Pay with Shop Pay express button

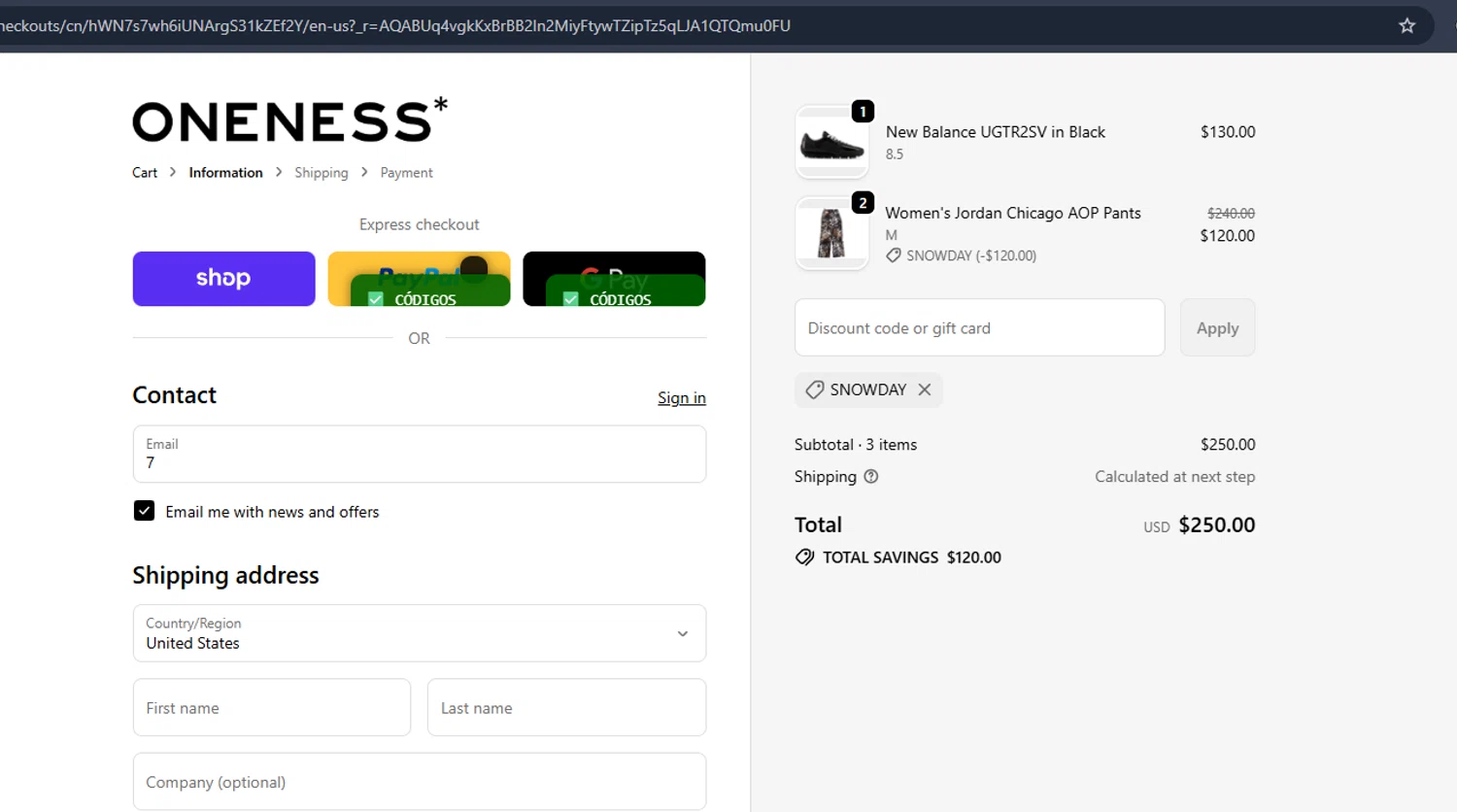pyautogui.click(x=224, y=279)
